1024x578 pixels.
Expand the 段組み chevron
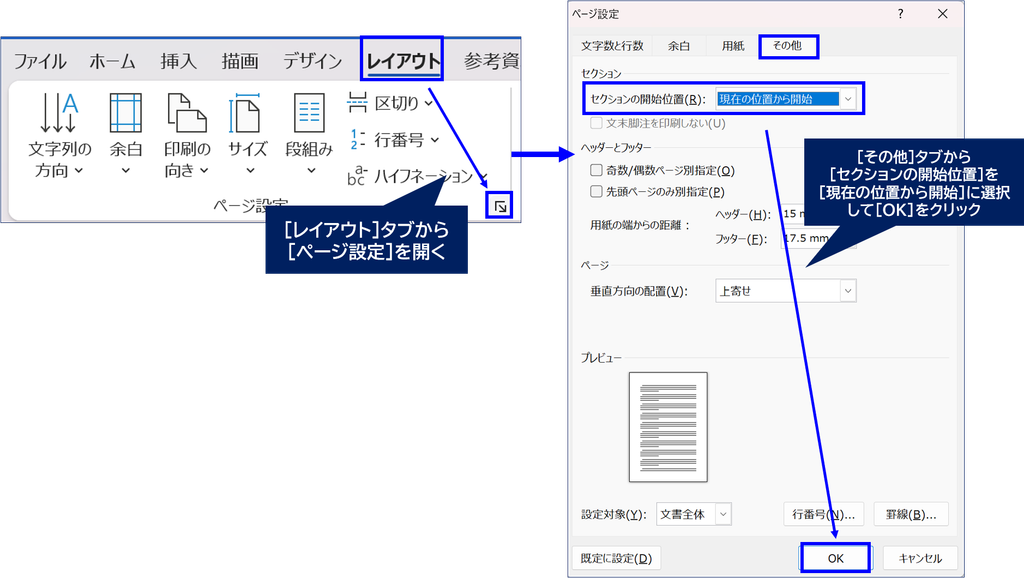312,170
